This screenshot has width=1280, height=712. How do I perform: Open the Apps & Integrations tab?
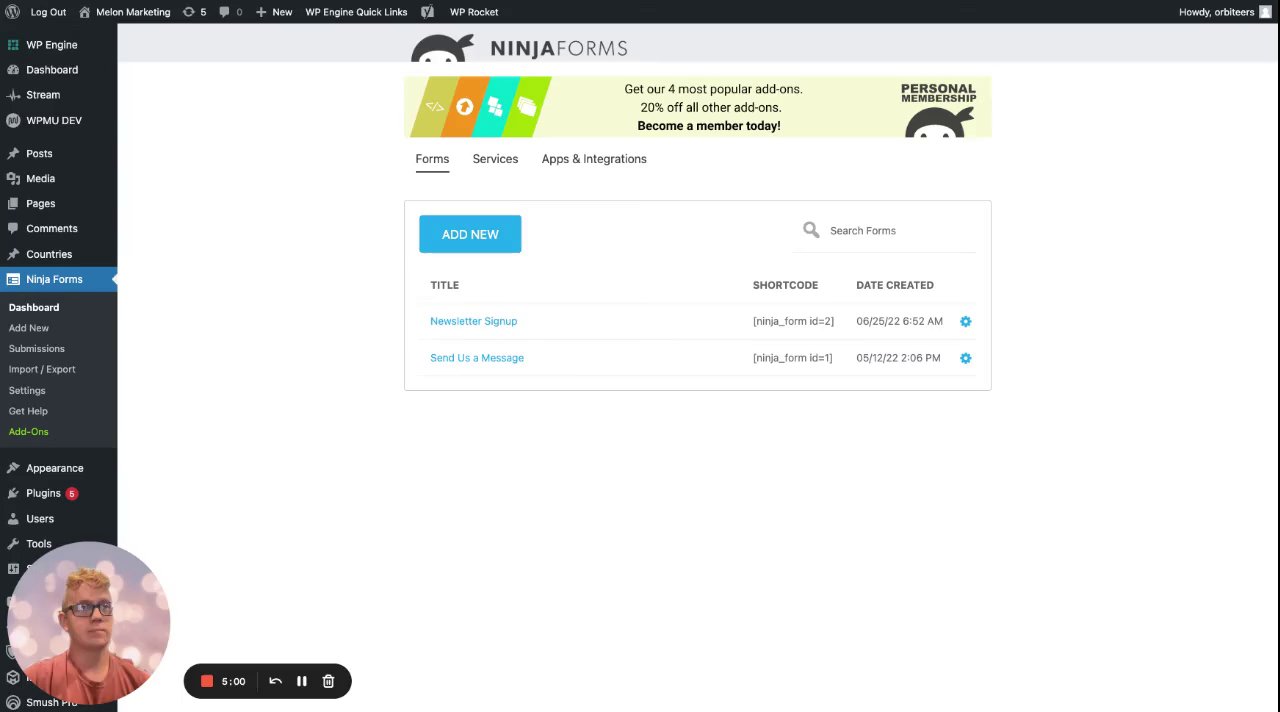click(594, 159)
